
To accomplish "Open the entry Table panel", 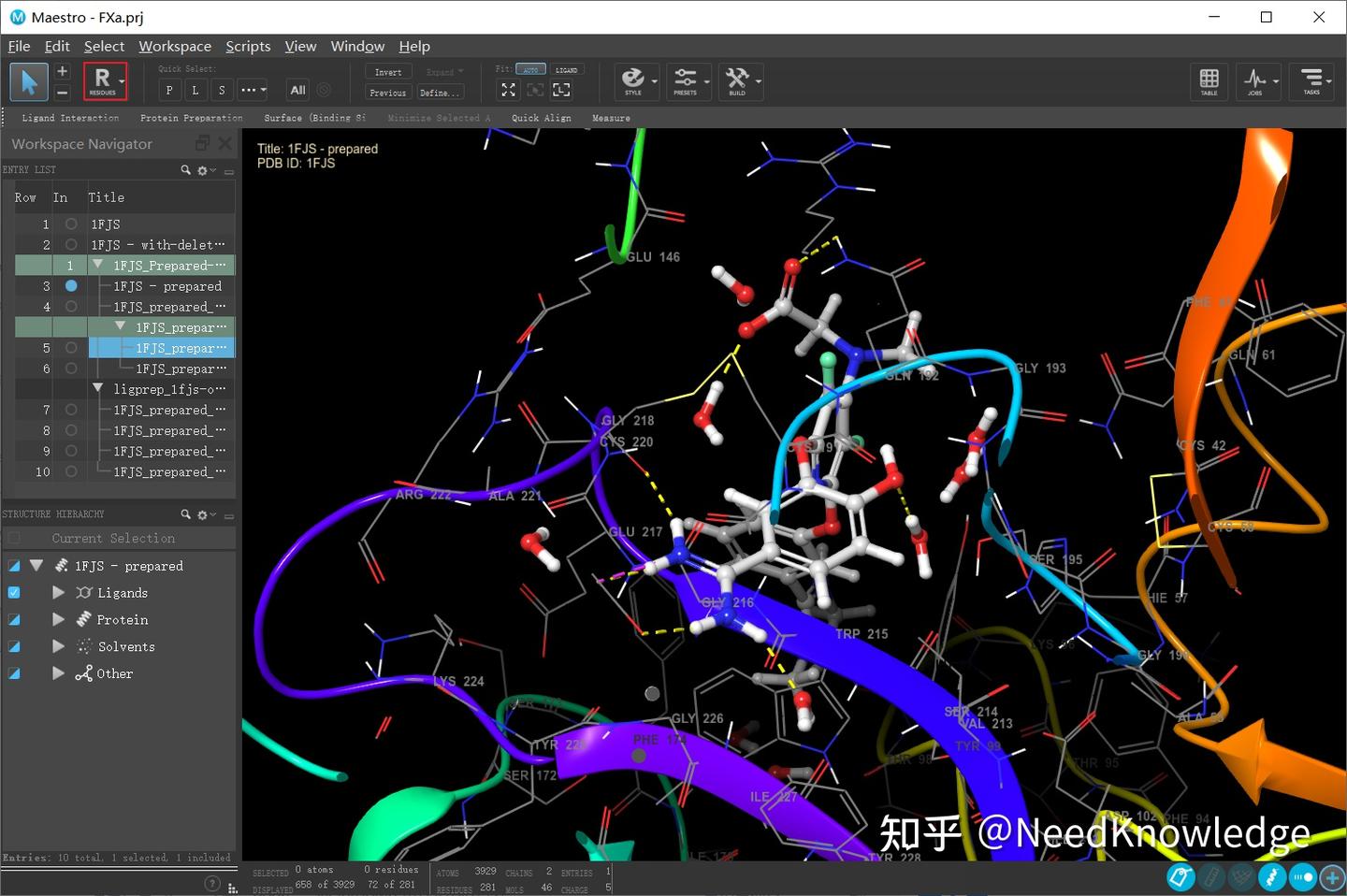I will 1209,81.
